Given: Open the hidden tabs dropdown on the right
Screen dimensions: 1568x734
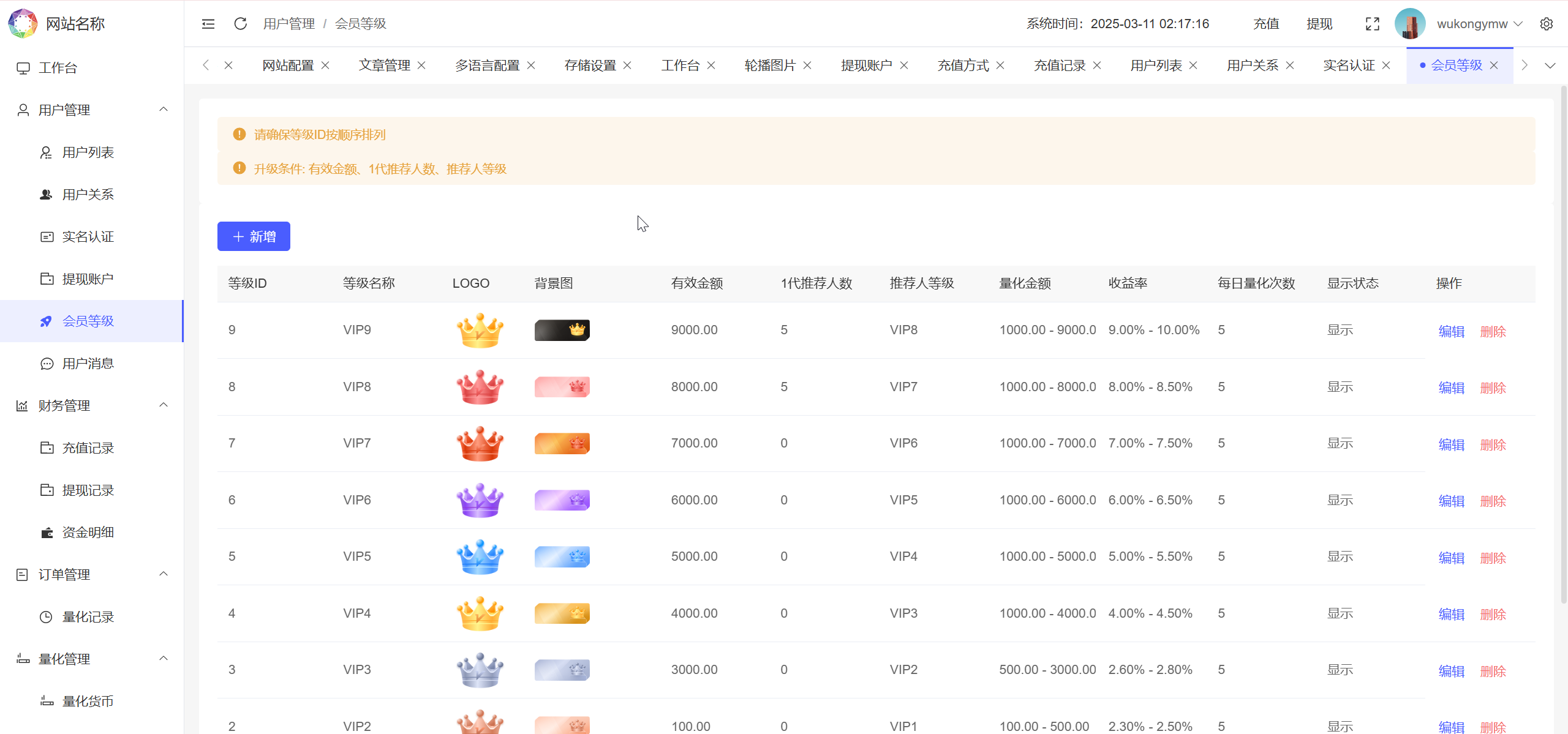Looking at the screenshot, I should (1551, 65).
